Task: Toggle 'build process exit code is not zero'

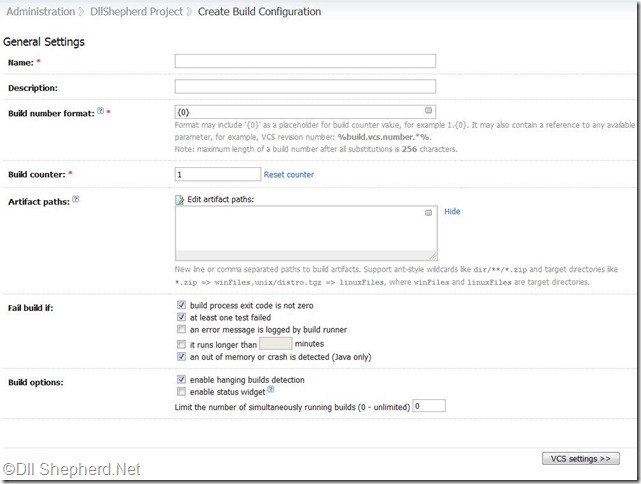Action: coord(180,304)
